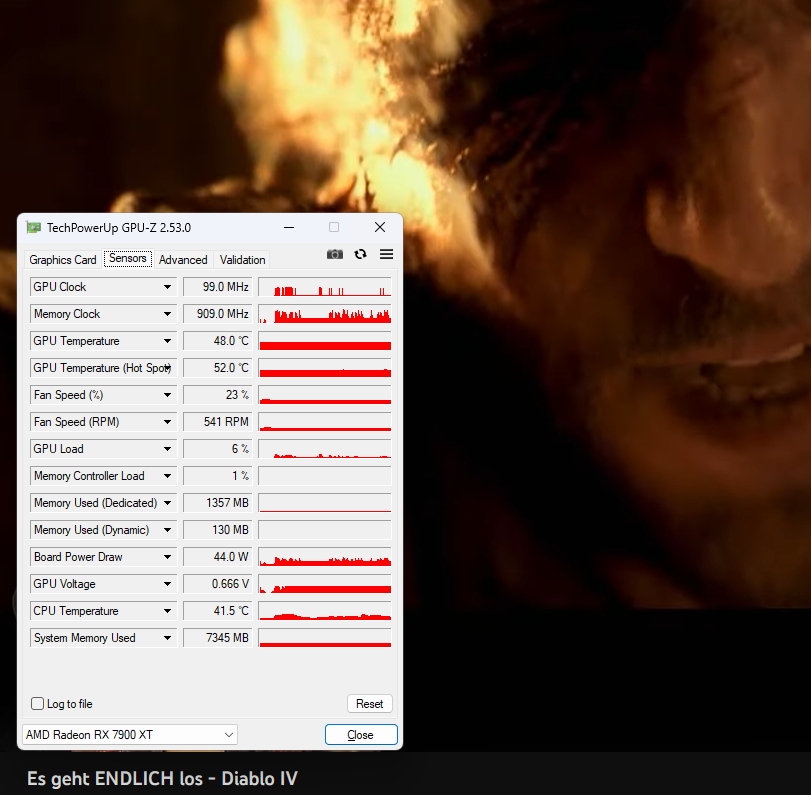Click the GPU-Z title bar app icon
The image size is (811, 795).
tap(34, 228)
